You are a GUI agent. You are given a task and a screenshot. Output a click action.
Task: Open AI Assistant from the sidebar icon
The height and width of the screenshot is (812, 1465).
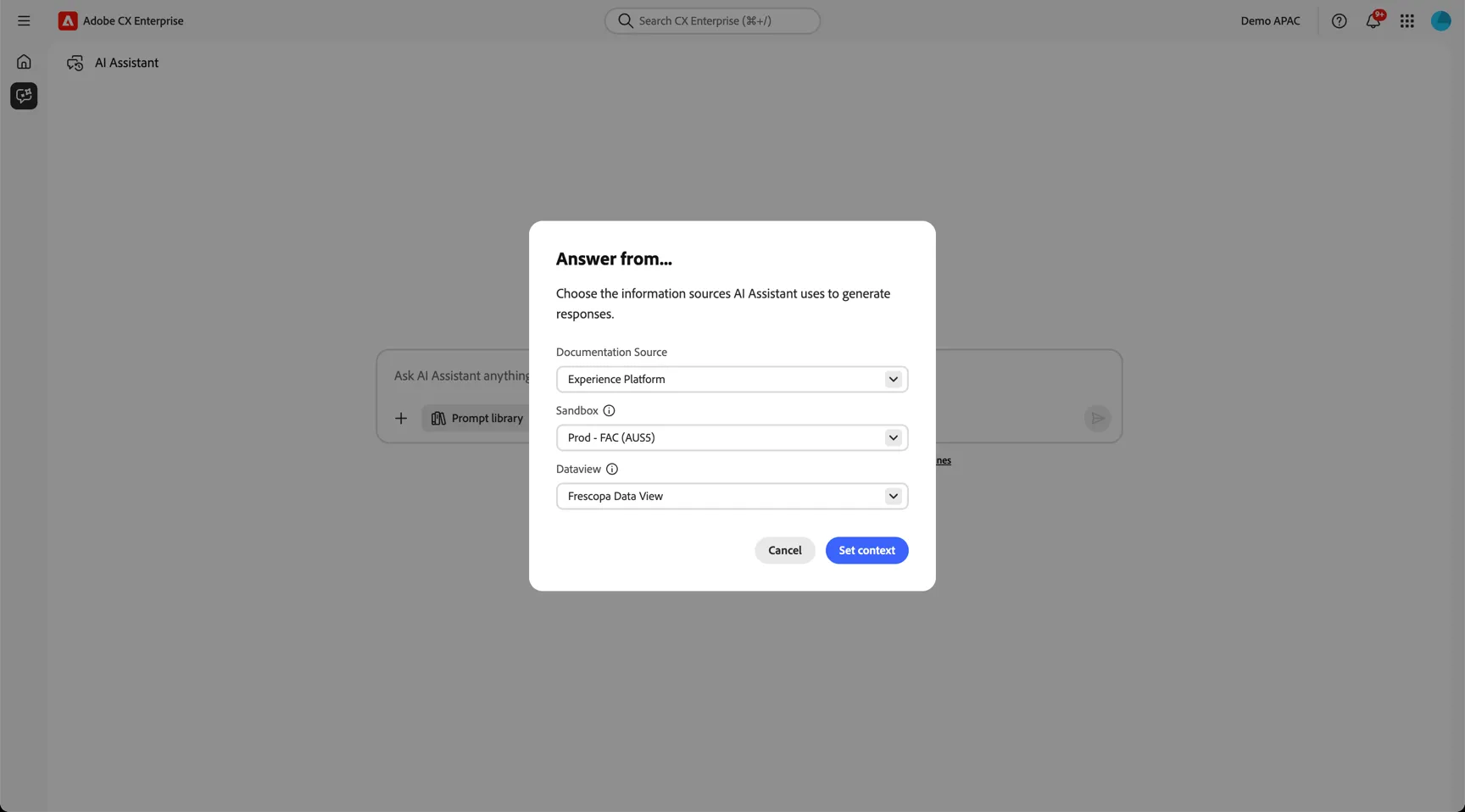pos(24,96)
